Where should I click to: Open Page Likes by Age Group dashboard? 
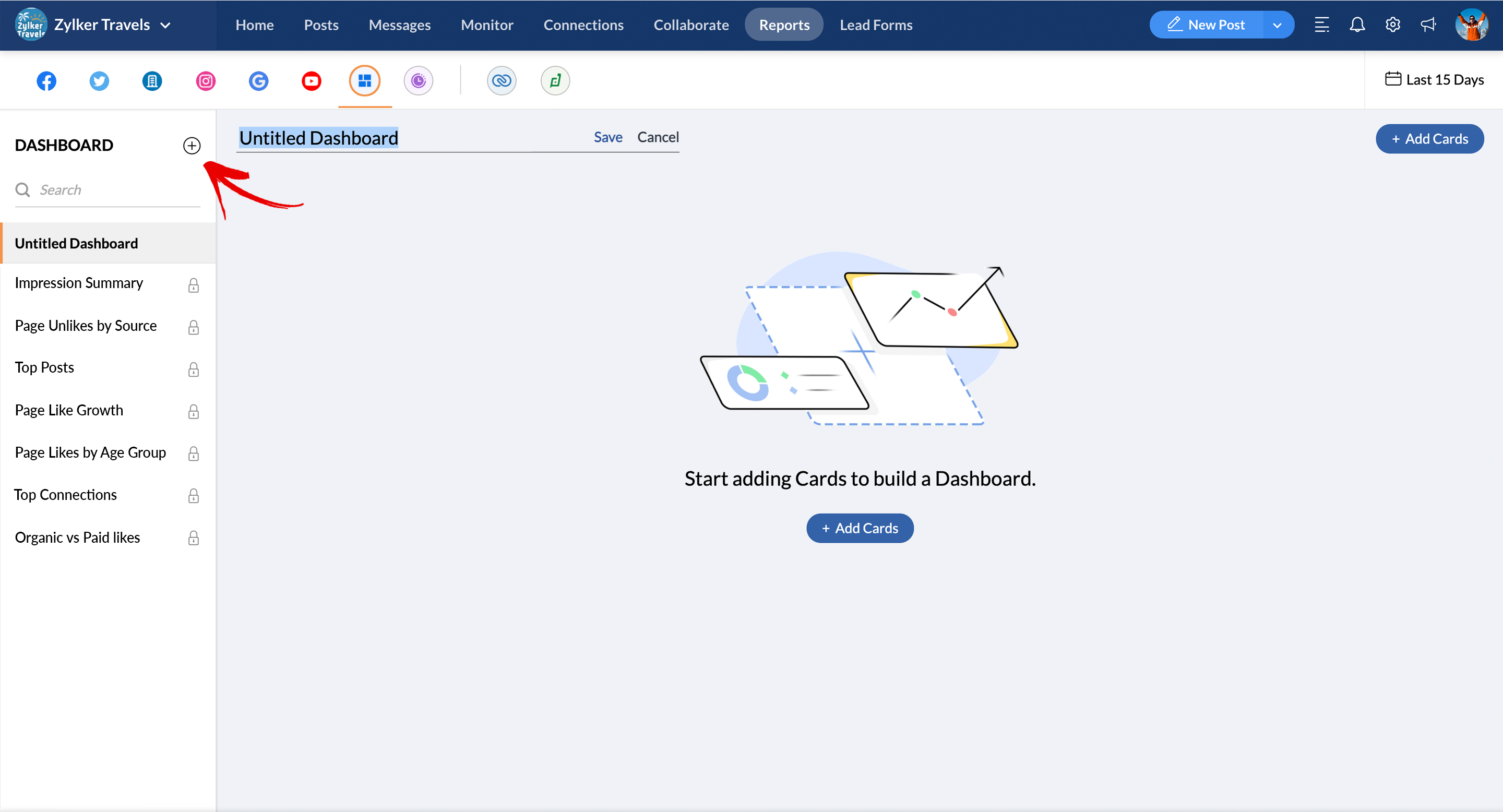(90, 452)
